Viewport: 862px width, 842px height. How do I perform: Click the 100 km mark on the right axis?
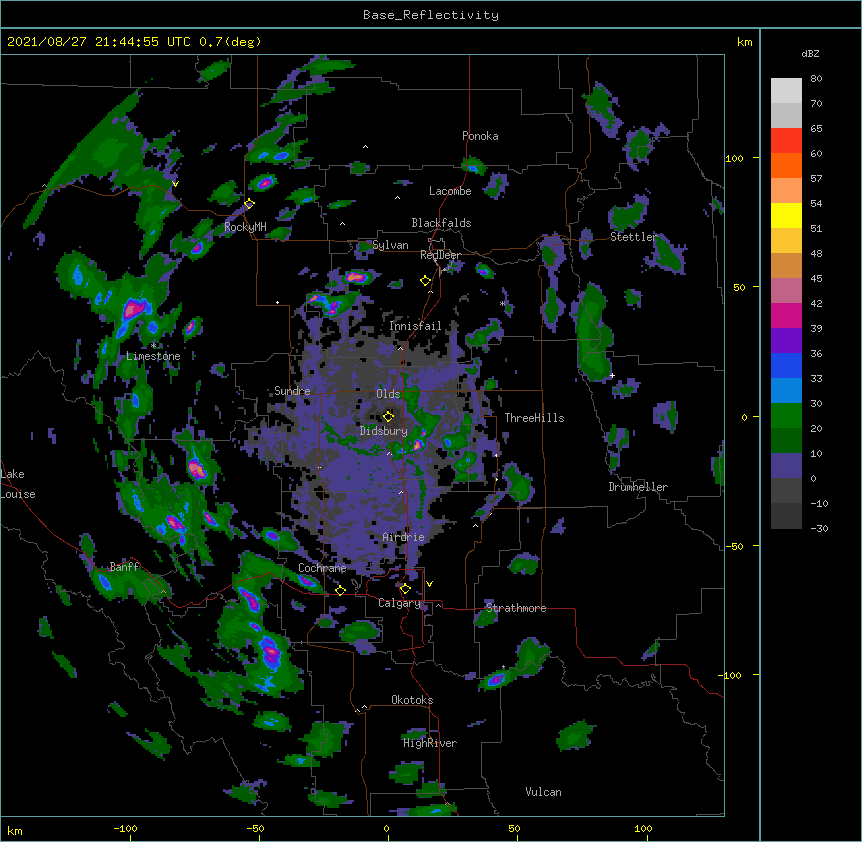click(734, 158)
